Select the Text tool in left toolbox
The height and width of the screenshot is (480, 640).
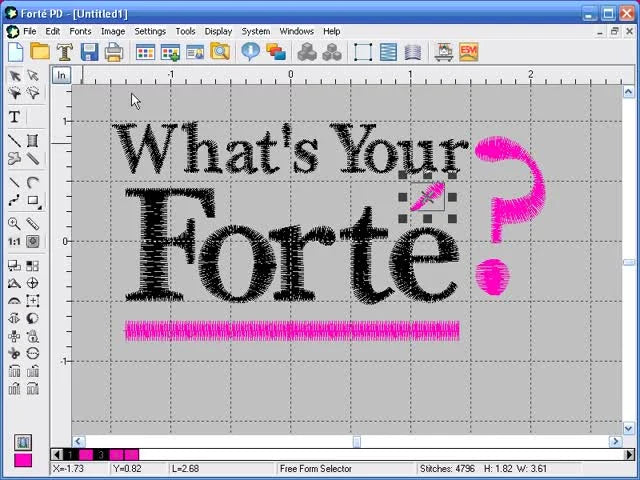pos(14,117)
